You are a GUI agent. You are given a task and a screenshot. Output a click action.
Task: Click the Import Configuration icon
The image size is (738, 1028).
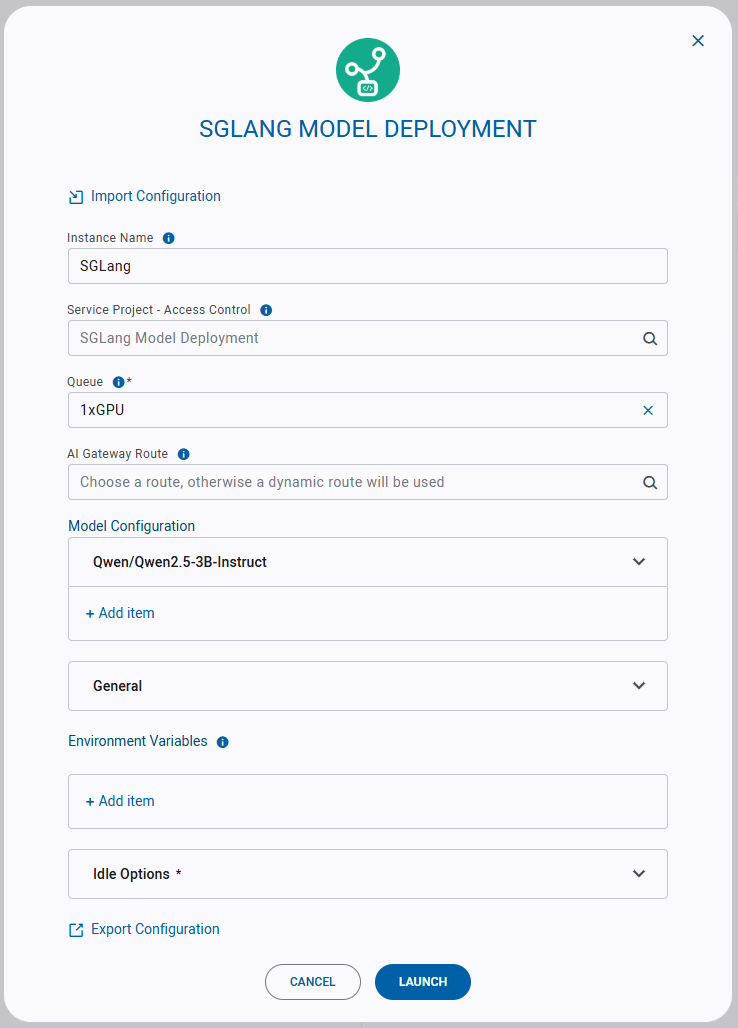76,196
